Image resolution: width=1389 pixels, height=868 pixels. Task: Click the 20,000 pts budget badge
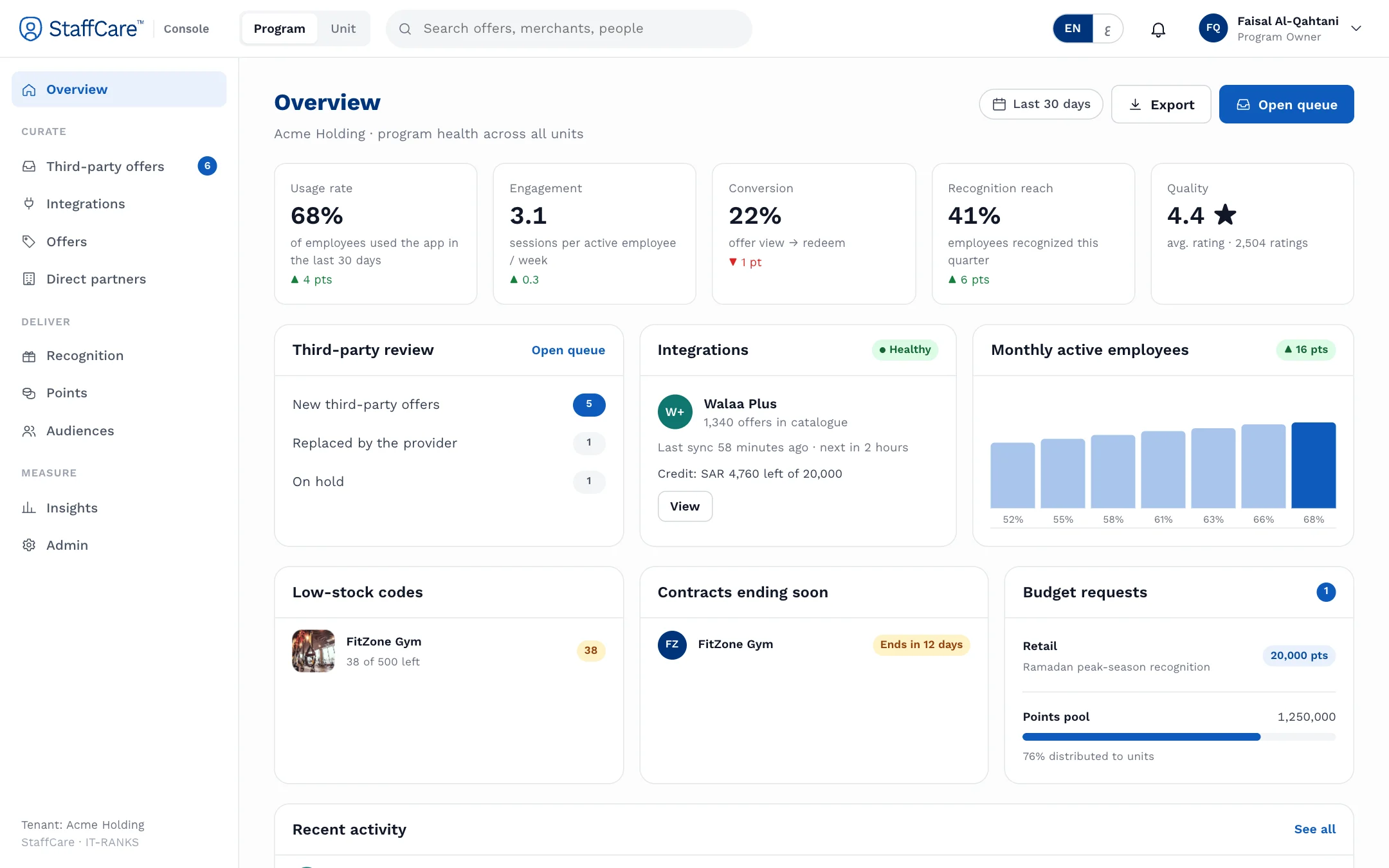pos(1299,656)
